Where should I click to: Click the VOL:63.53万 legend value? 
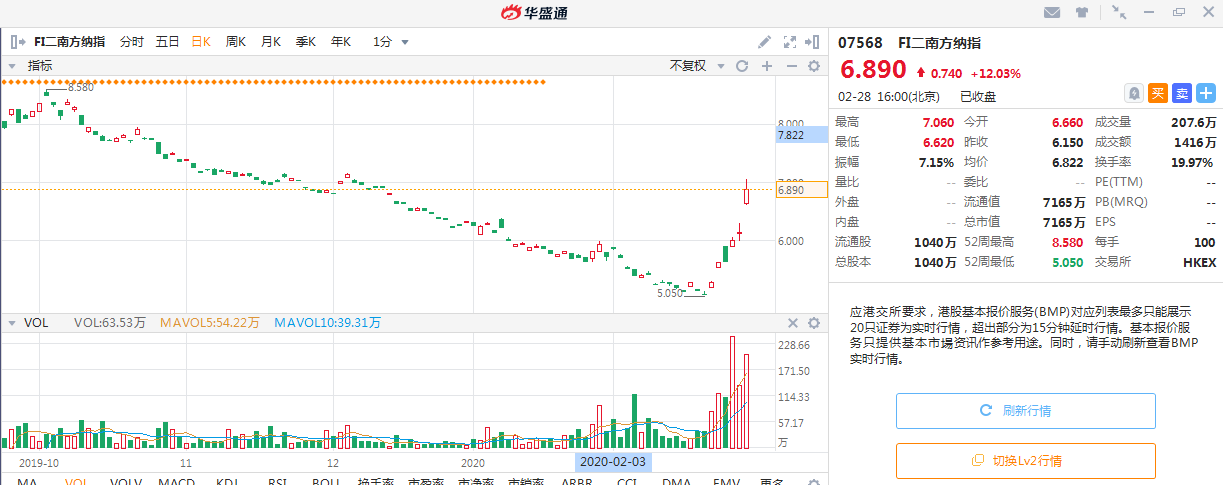click(x=109, y=323)
